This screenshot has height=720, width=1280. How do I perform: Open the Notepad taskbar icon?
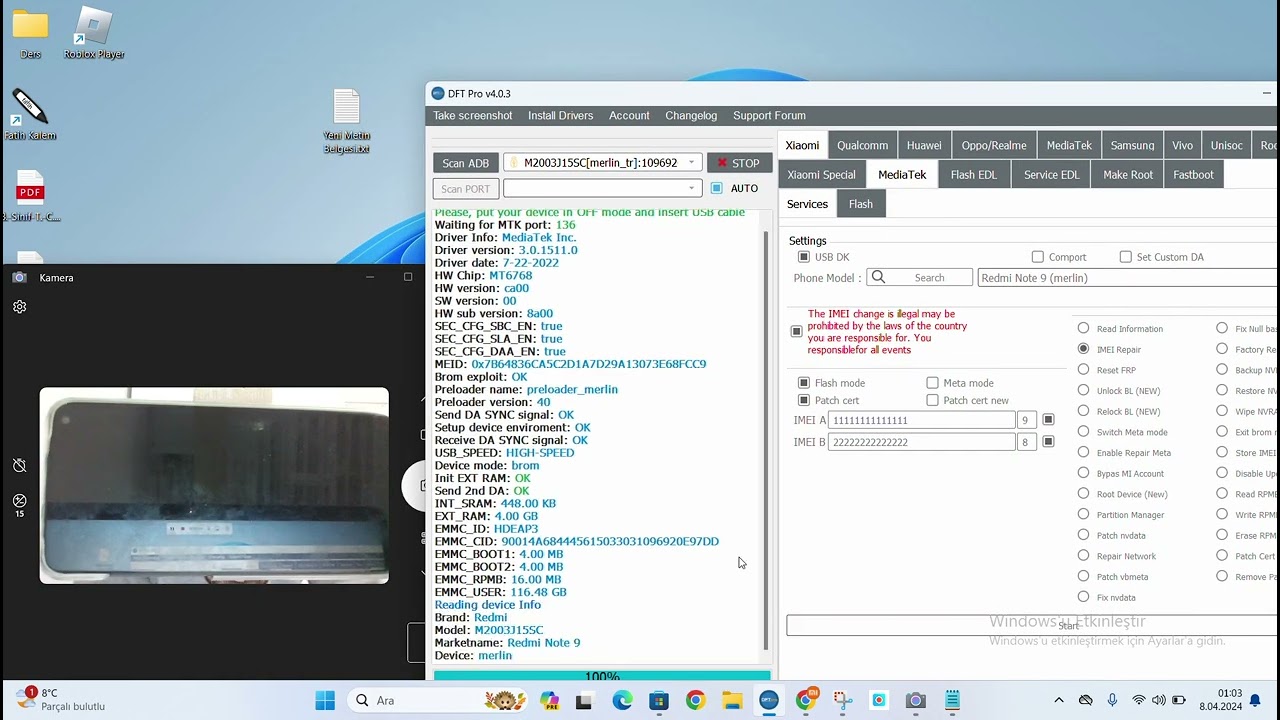952,701
